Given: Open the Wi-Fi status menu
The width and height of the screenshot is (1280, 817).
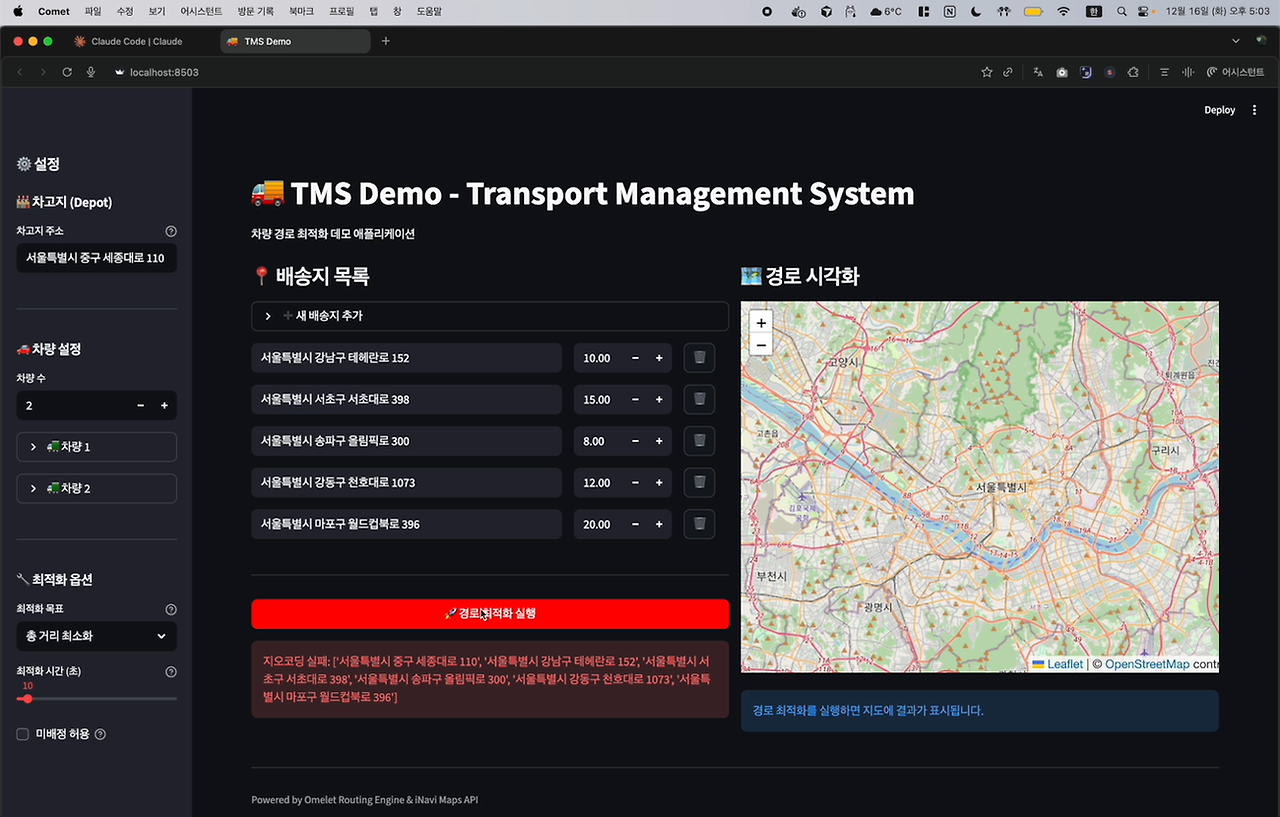Looking at the screenshot, I should [x=1063, y=11].
